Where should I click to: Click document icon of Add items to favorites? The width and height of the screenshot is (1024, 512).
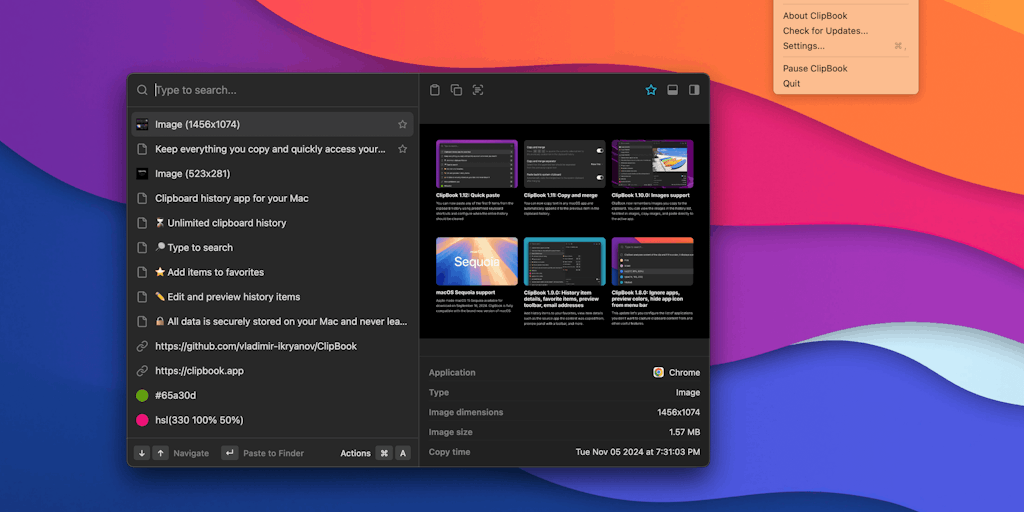(142, 272)
